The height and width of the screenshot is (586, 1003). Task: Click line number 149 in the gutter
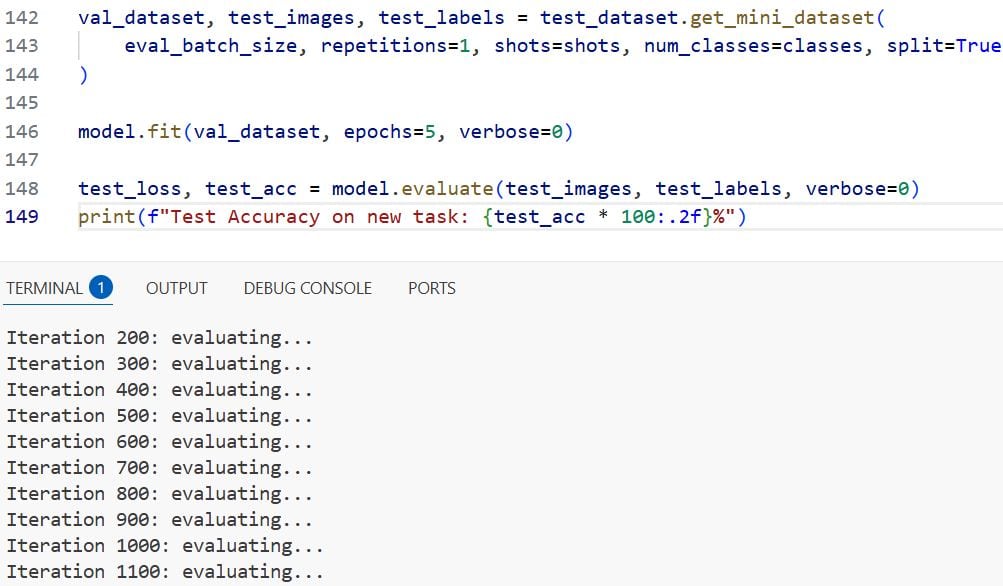(x=30, y=215)
